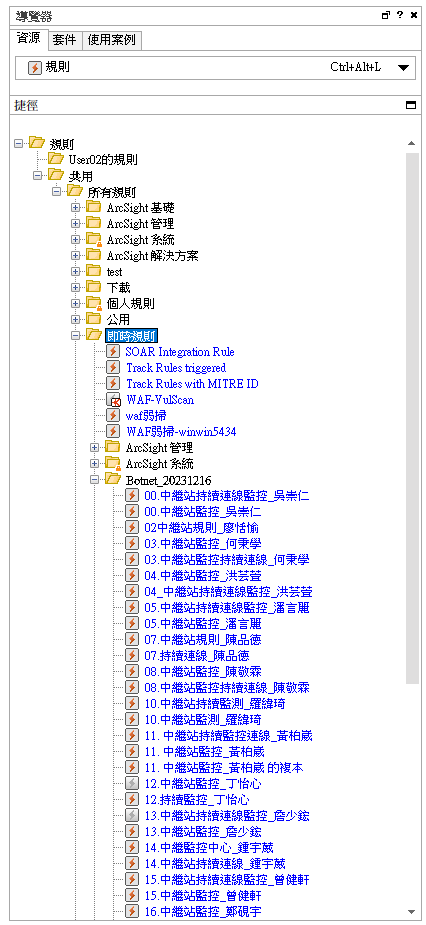Expand the first ArcSight 管理 folder under 所有規則

click(x=76, y=223)
